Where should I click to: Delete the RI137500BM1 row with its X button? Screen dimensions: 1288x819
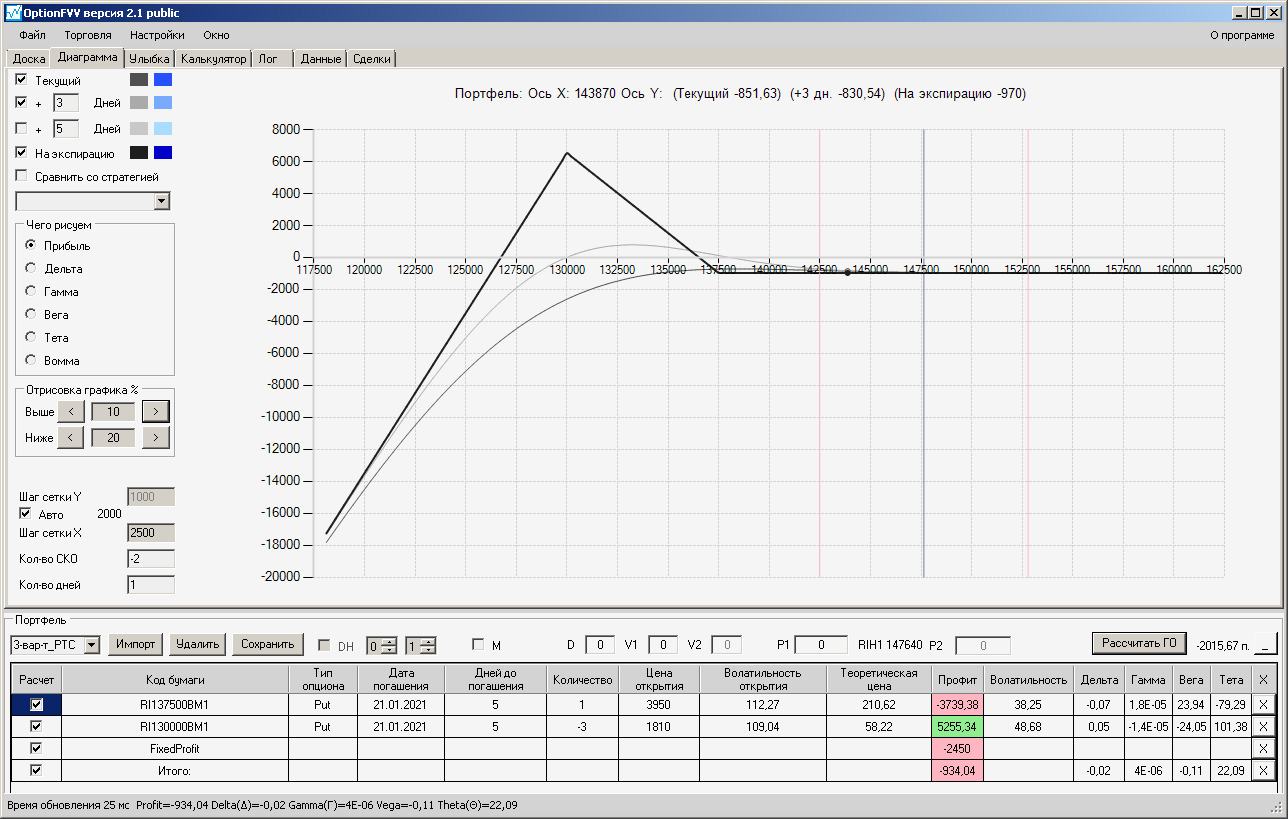coord(1262,705)
